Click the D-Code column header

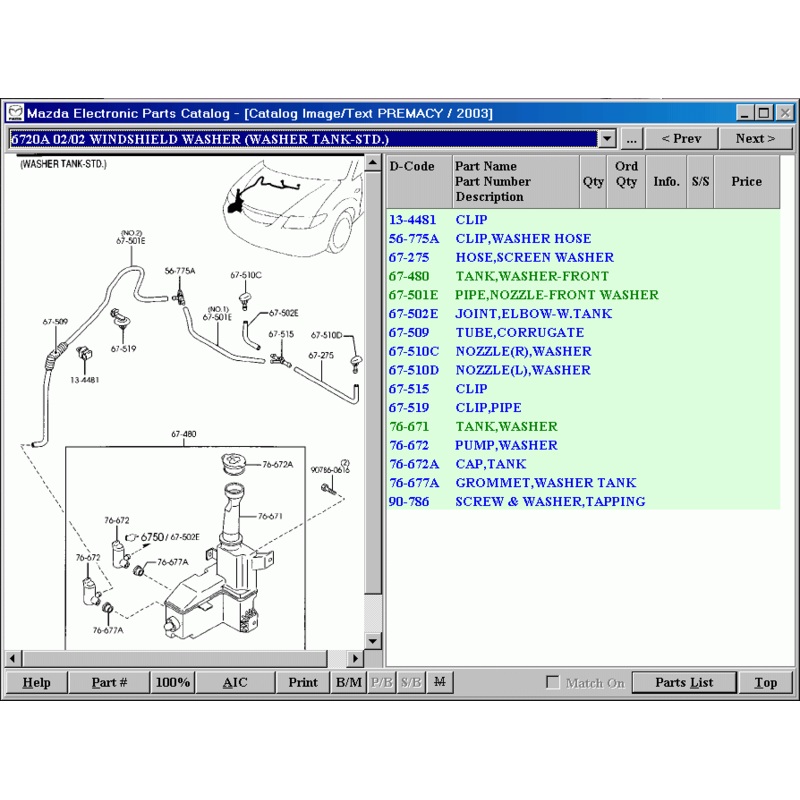(x=419, y=182)
